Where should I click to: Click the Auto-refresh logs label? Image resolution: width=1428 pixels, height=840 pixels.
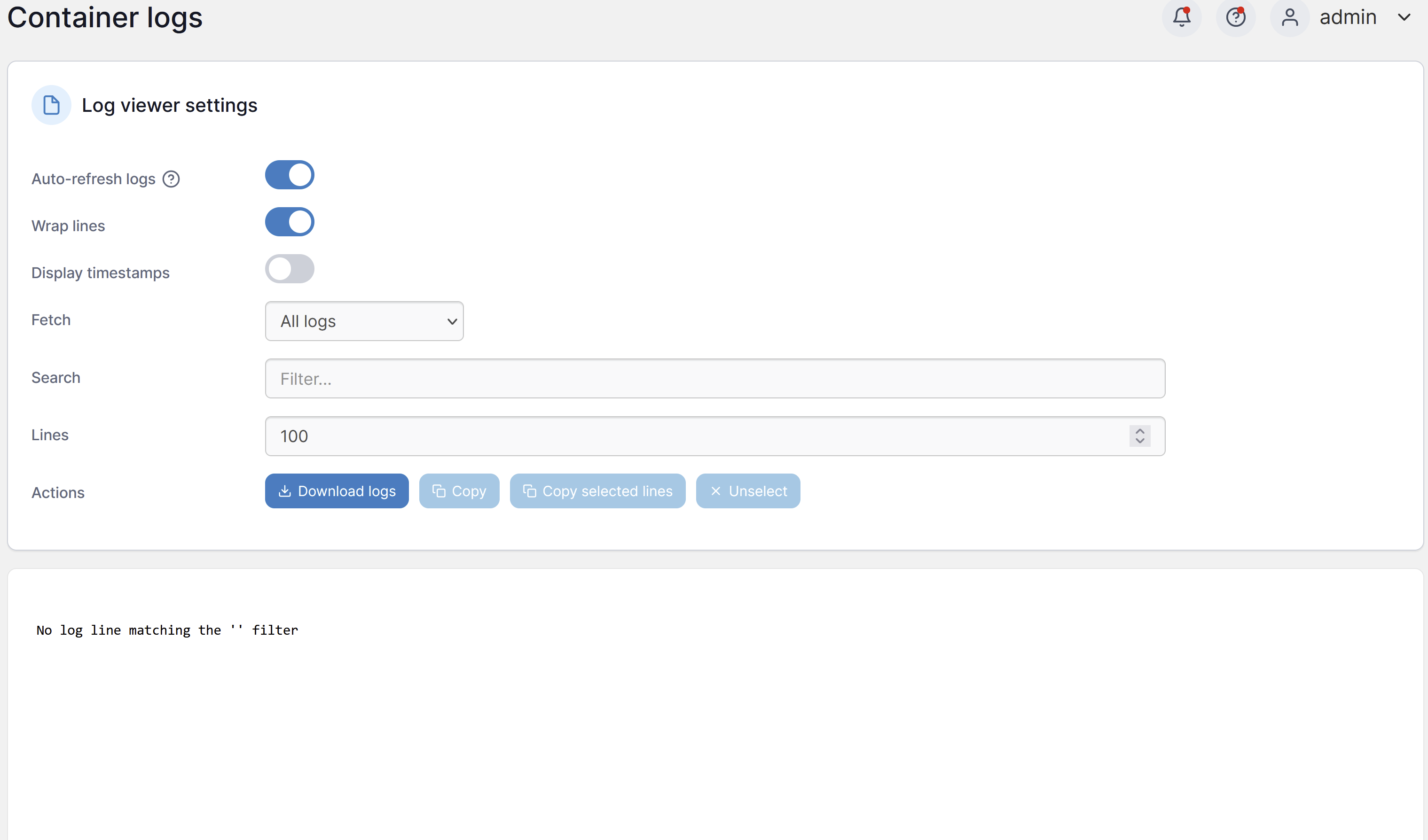pos(94,179)
